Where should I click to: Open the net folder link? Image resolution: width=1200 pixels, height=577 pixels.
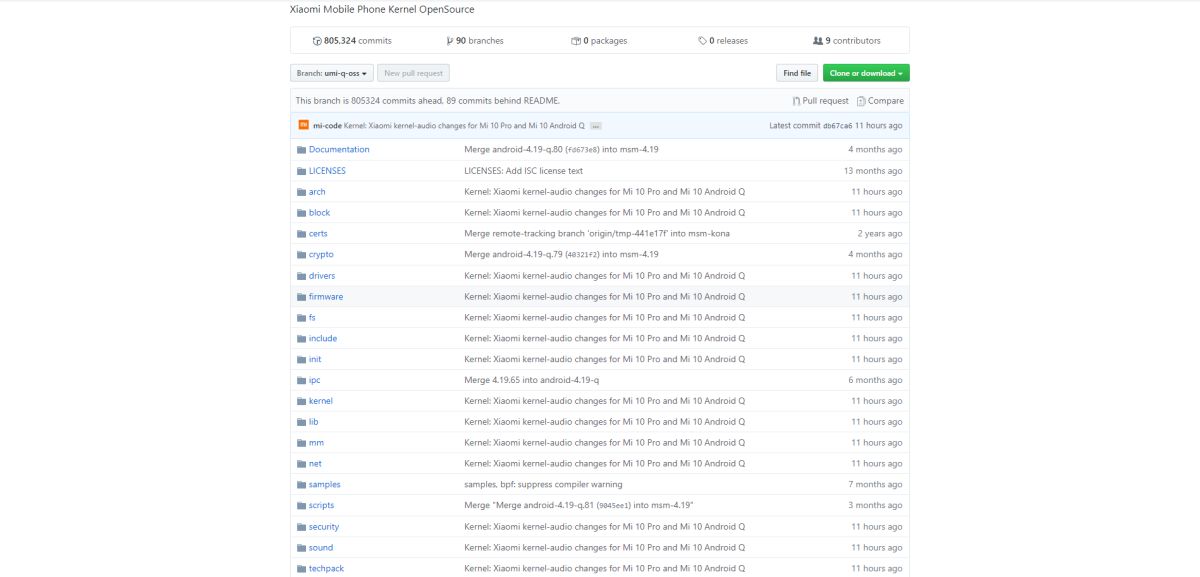[x=315, y=465]
